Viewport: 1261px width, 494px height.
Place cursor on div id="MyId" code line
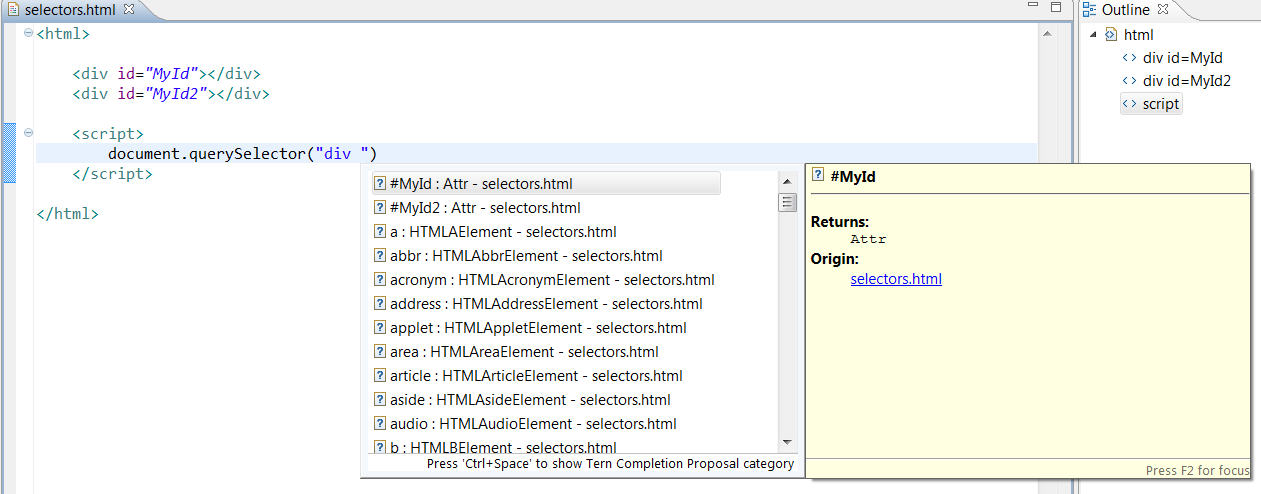click(167, 73)
